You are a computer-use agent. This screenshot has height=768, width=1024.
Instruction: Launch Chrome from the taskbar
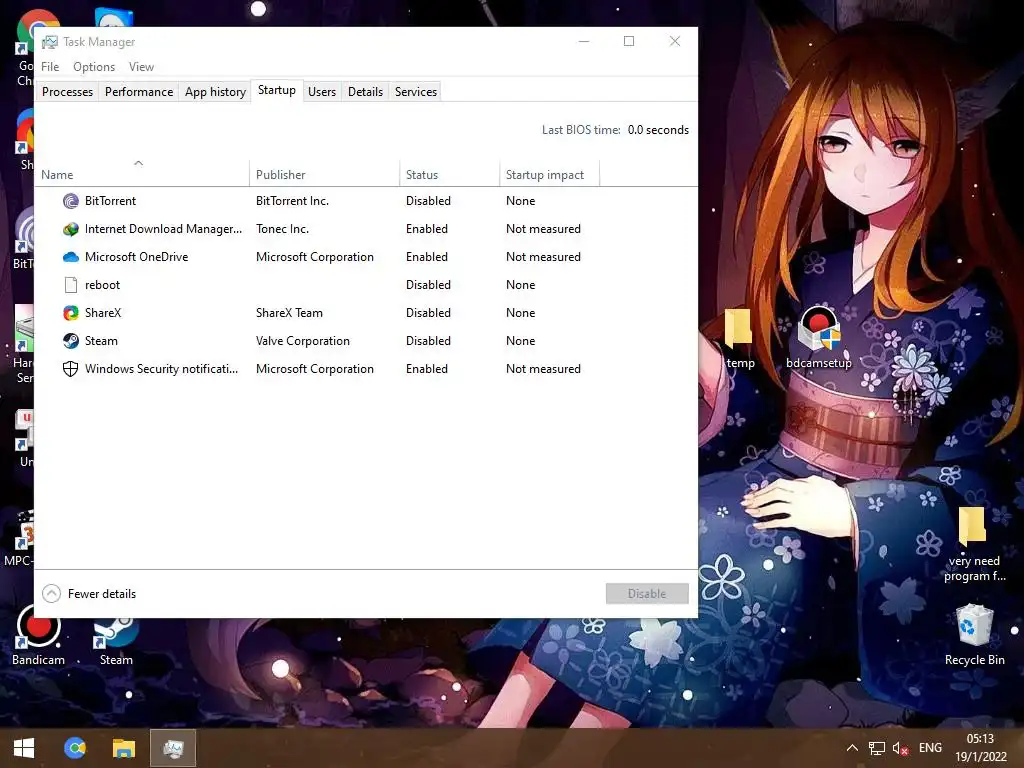tap(74, 748)
